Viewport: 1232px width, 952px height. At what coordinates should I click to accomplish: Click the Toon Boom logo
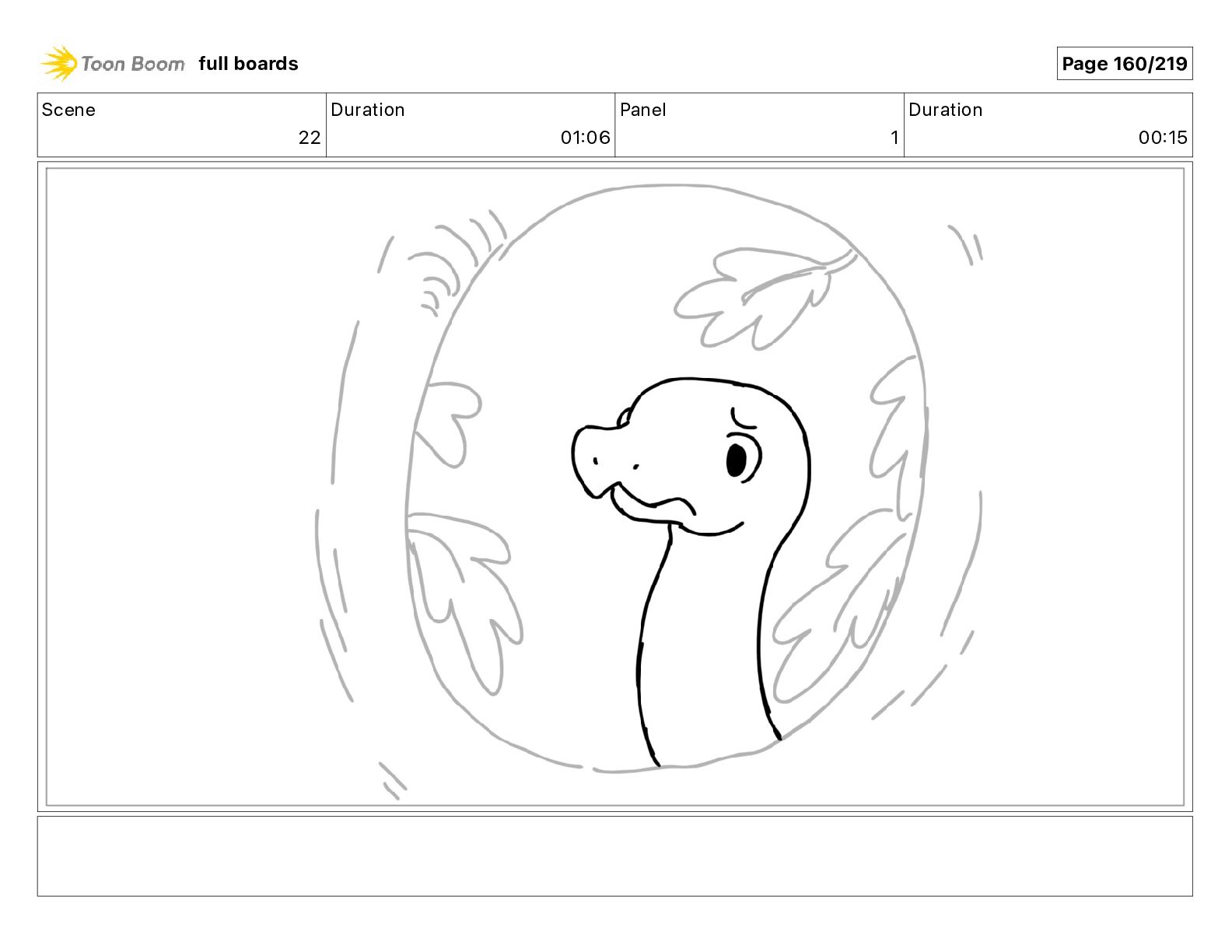tap(113, 64)
